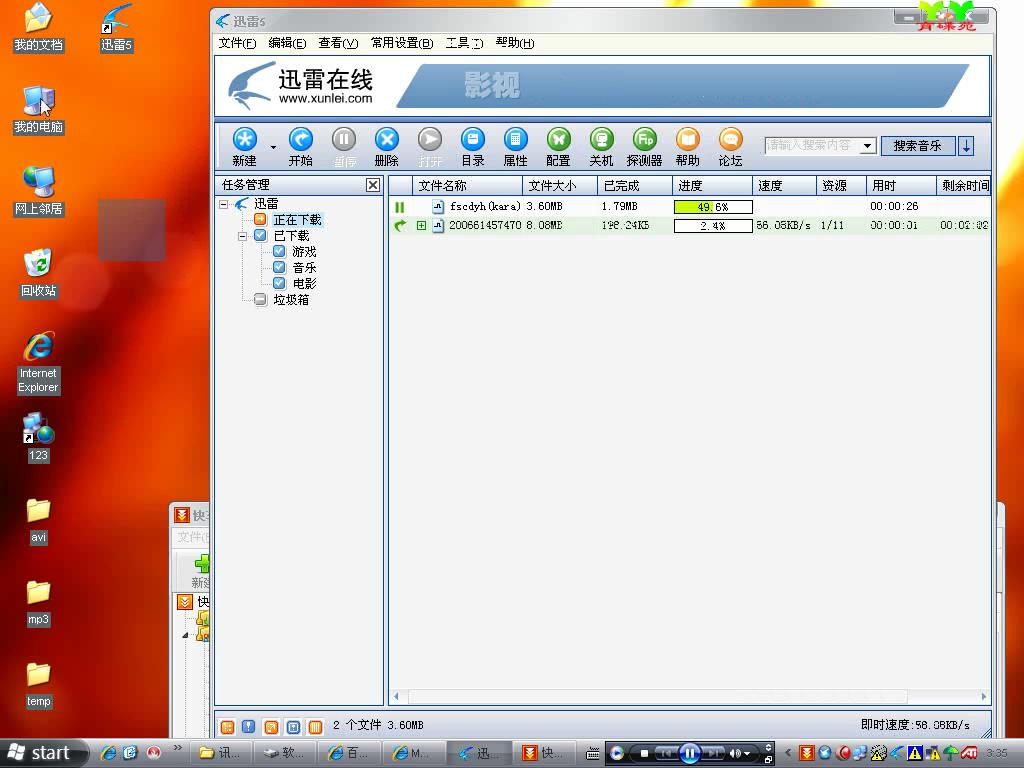The image size is (1024, 768).
Task: Click the 删除 (Delete) toolbar icon
Action: point(387,147)
